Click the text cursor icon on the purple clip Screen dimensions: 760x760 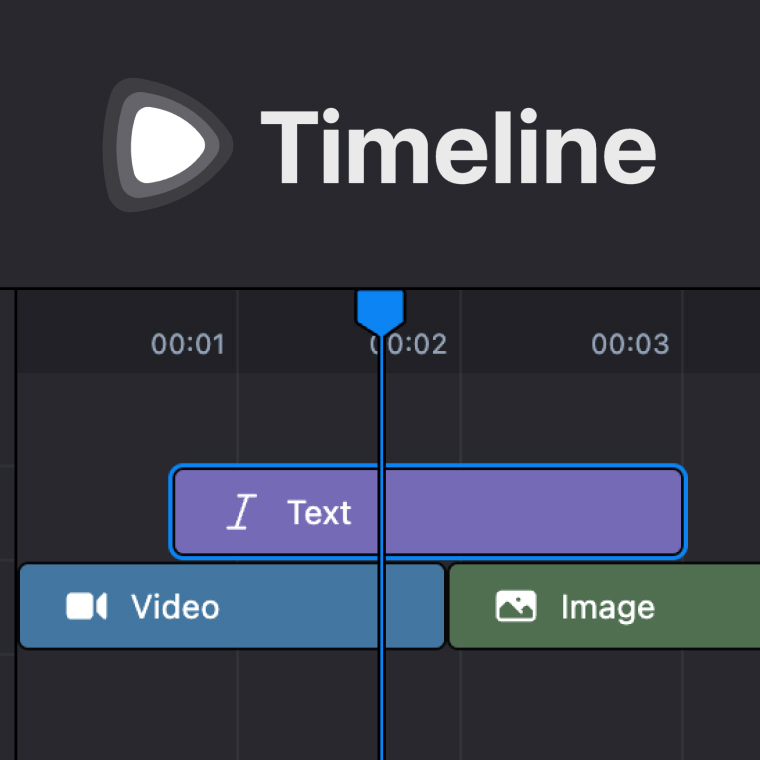click(x=240, y=512)
